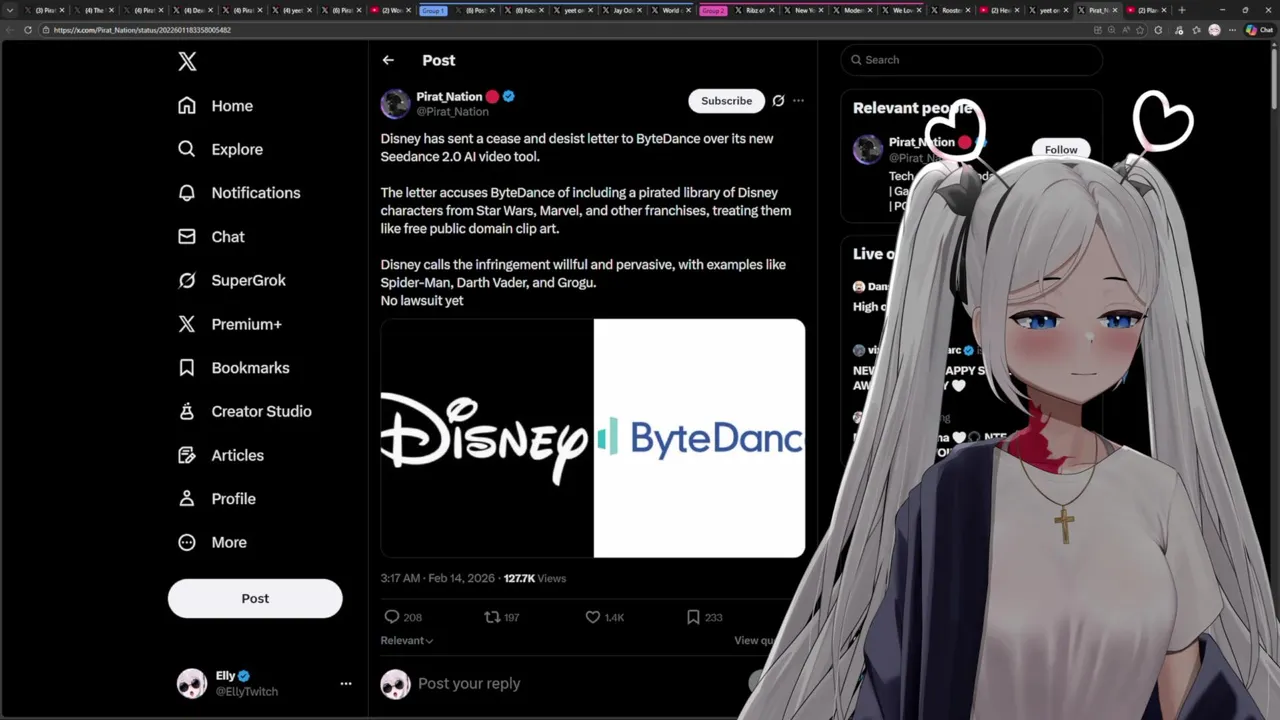The height and width of the screenshot is (720, 1280).
Task: Open account options beside Elly
Action: coord(346,684)
